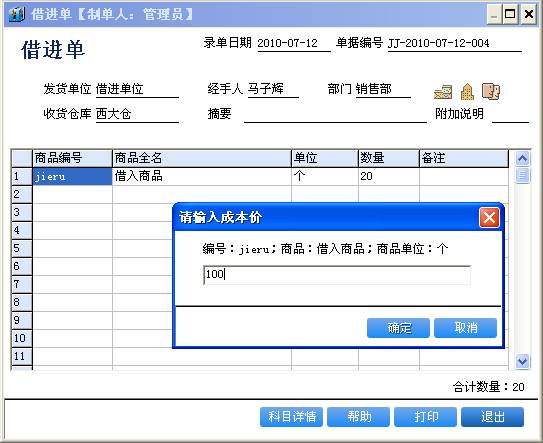Click the 退出 exit button

pyautogui.click(x=492, y=417)
